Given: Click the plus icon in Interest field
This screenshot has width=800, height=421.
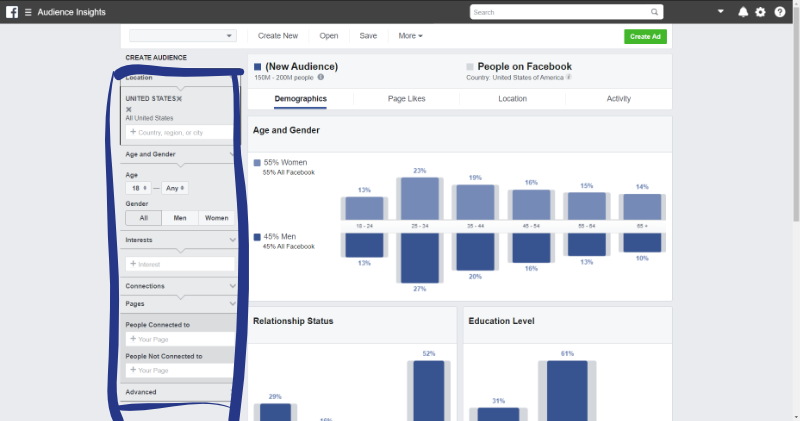Looking at the screenshot, I should (133, 264).
